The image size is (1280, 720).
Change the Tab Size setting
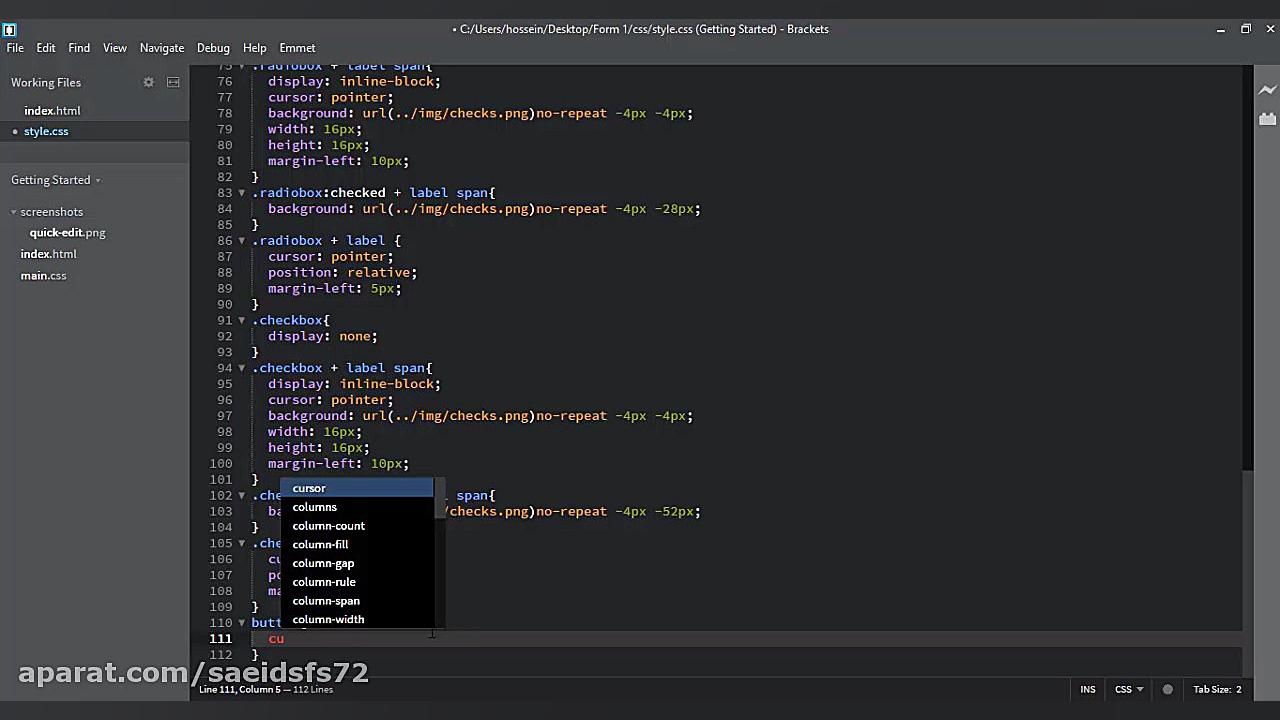[x=1217, y=689]
